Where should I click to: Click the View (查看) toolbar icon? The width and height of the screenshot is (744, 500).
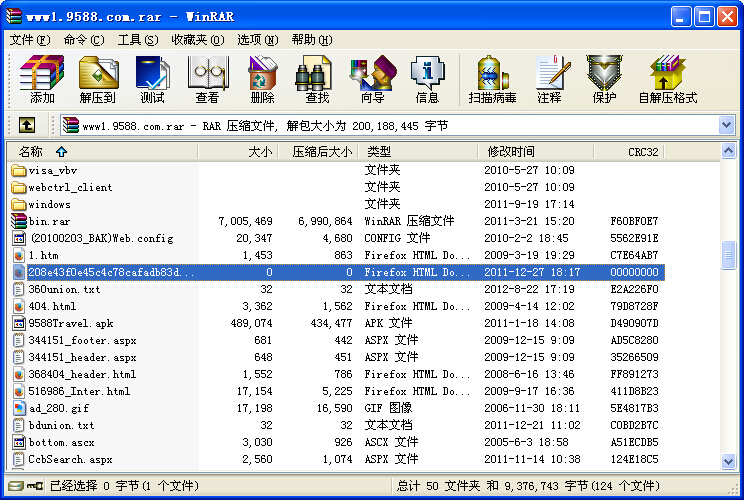pyautogui.click(x=208, y=79)
